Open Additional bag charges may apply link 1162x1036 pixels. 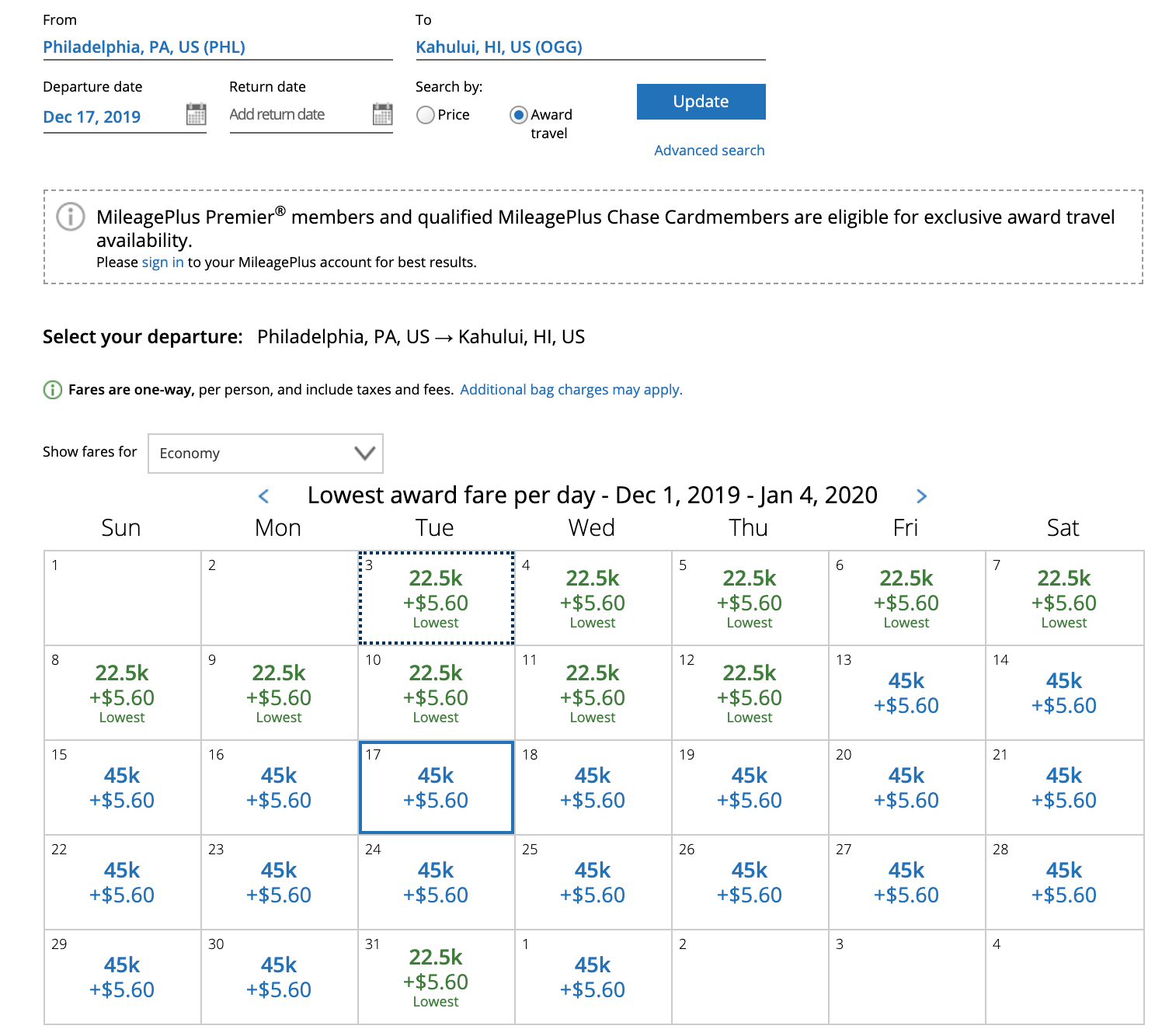click(x=571, y=390)
